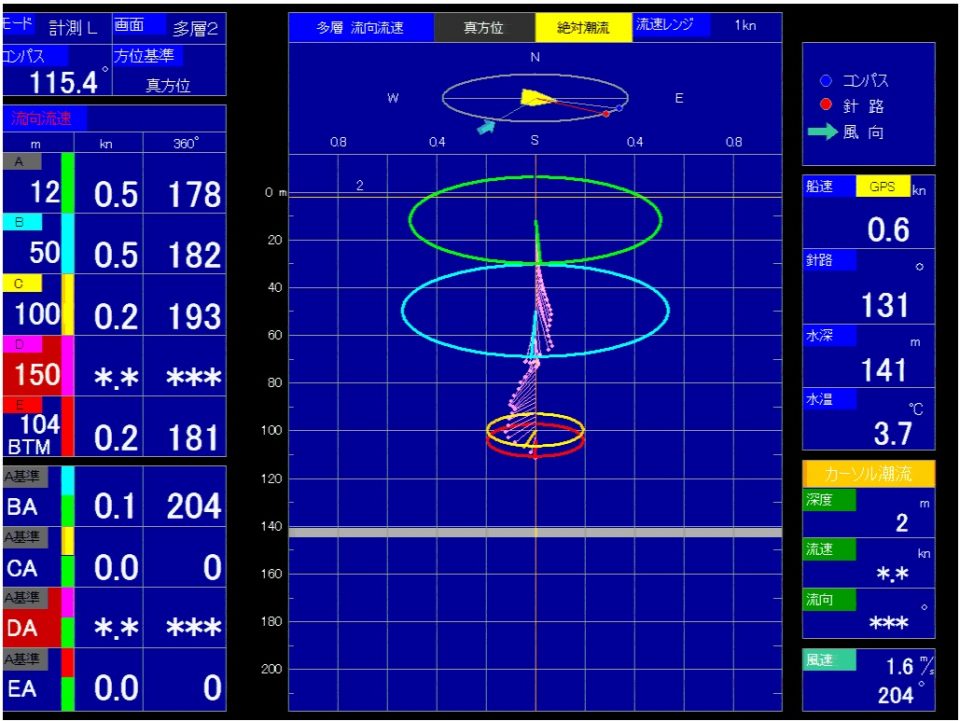Click the blue compass circle in legend
The width and height of the screenshot is (960, 721).
point(825,81)
